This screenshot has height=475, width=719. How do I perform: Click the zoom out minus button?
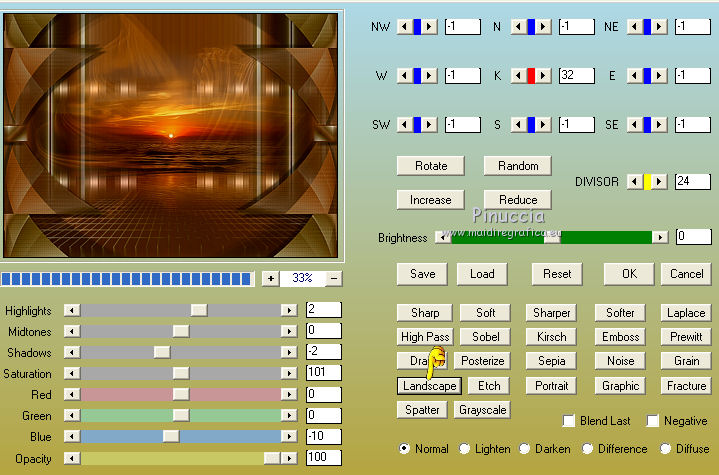[x=334, y=278]
